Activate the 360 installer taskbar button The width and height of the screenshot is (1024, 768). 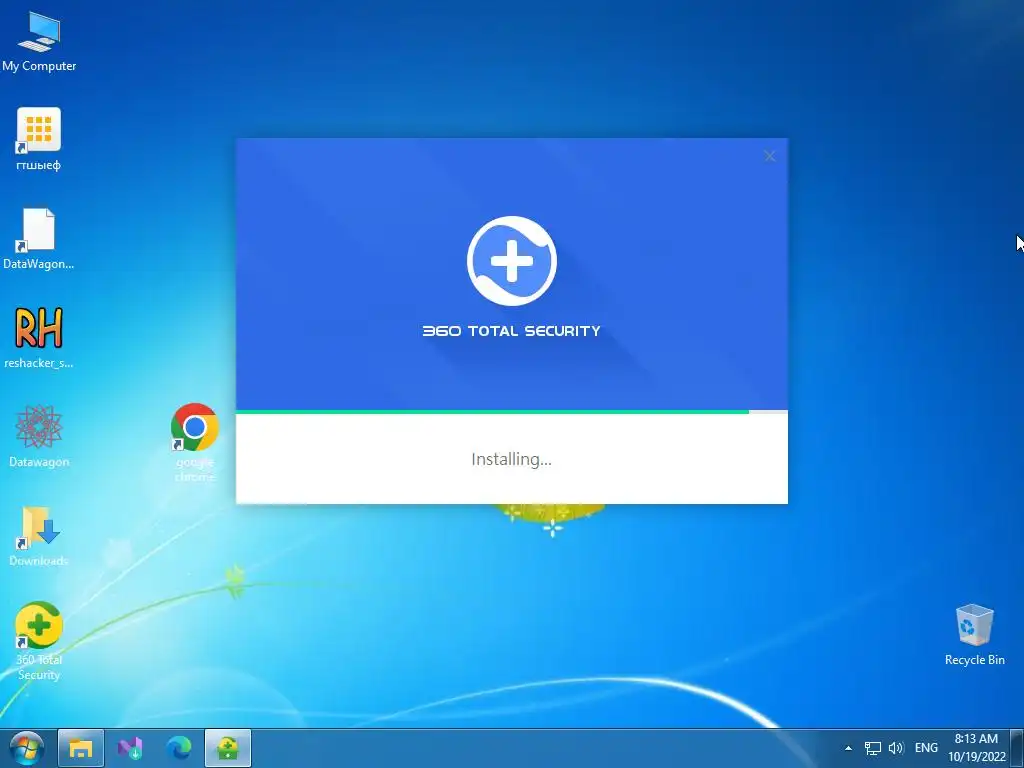[228, 748]
